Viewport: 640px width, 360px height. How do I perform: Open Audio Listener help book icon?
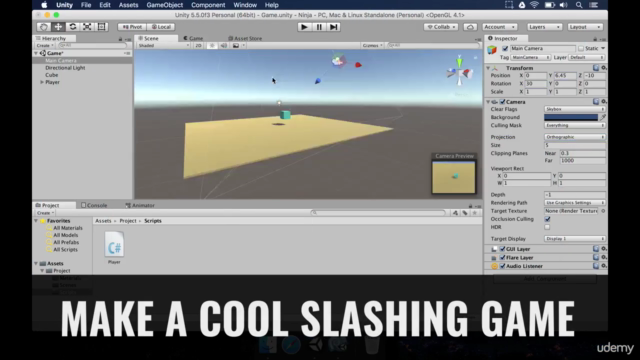596,266
